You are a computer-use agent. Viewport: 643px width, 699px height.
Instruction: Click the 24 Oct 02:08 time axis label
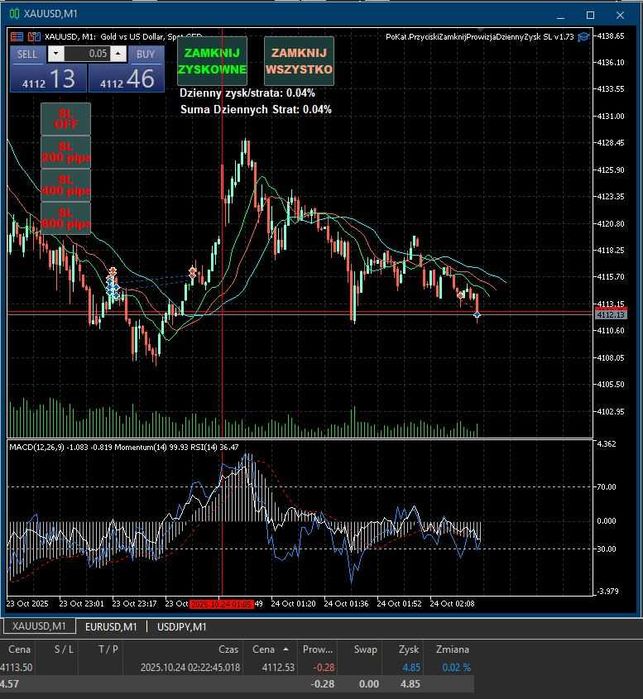(x=452, y=604)
